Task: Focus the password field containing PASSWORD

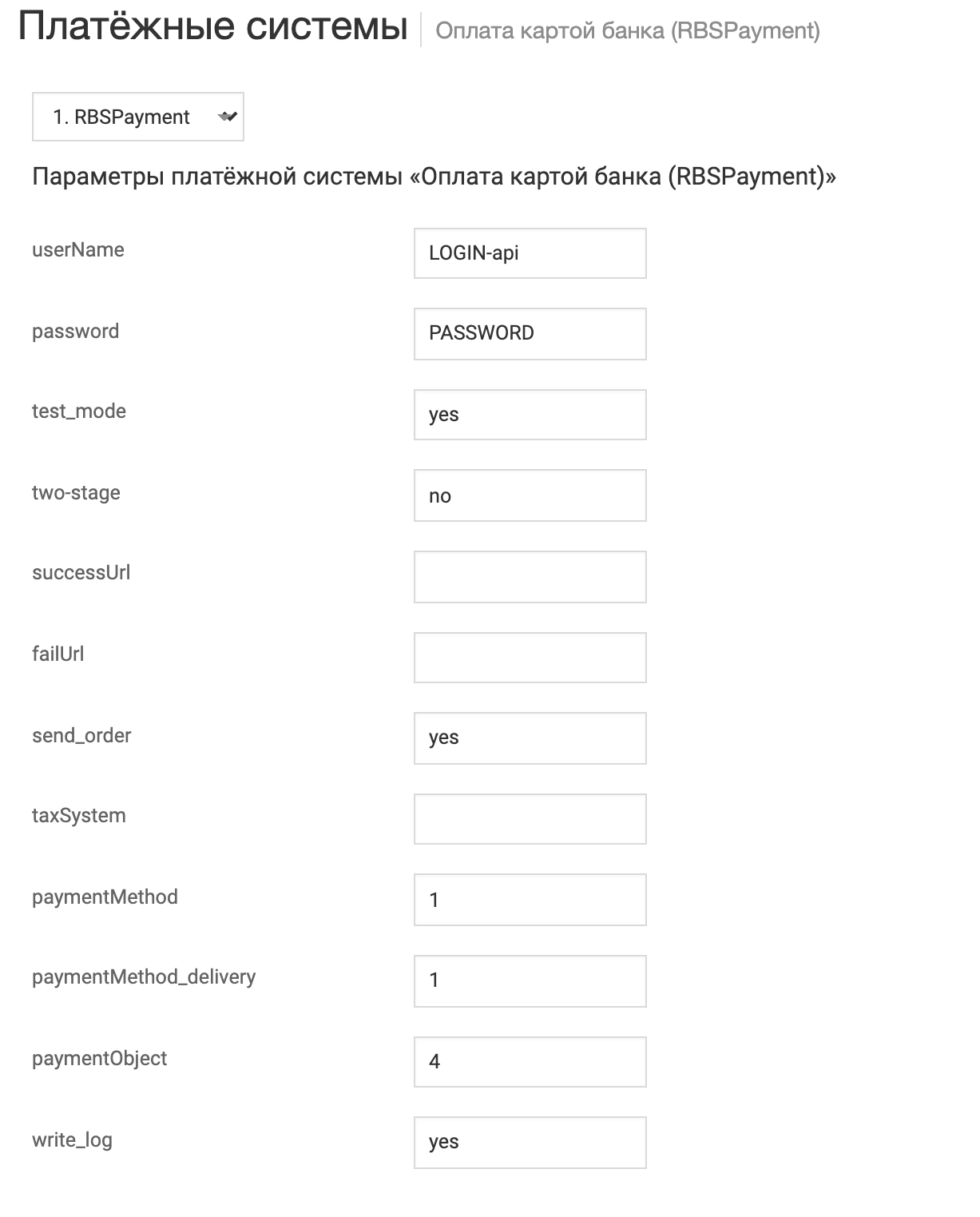Action: 530,333
